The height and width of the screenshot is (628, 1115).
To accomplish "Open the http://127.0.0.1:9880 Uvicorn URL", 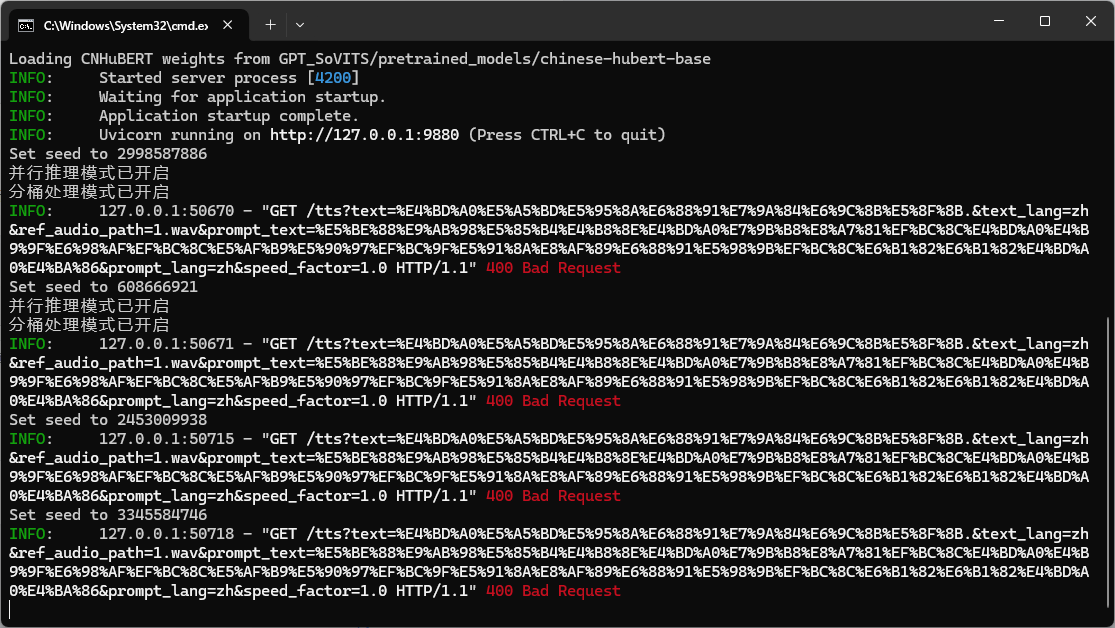I will (365, 135).
